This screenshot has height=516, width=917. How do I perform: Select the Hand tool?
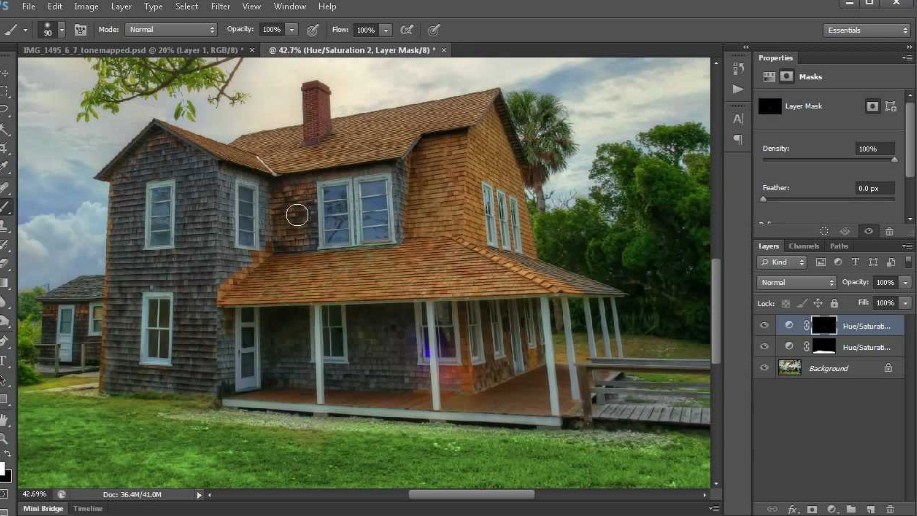(x=4, y=419)
